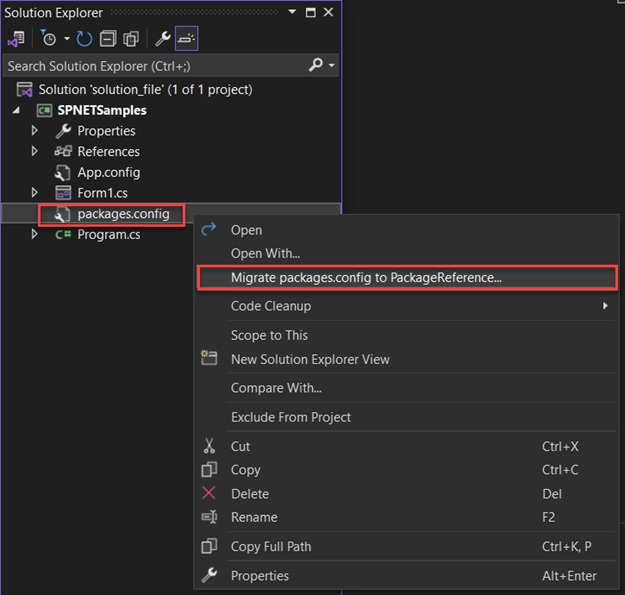Click the search magnifier icon
This screenshot has height=595, width=625.
tap(316, 65)
